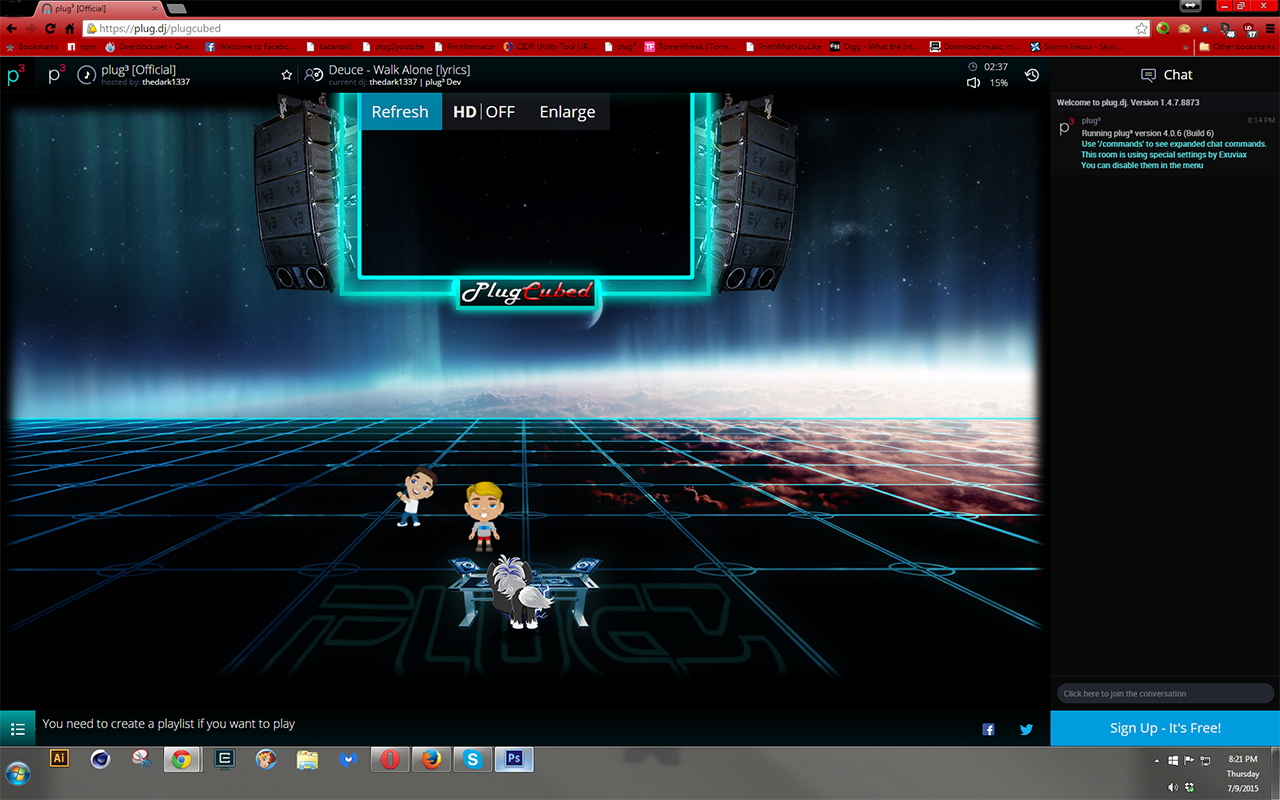Click the teal plug.dj logo
The height and width of the screenshot is (800, 1280).
point(16,75)
